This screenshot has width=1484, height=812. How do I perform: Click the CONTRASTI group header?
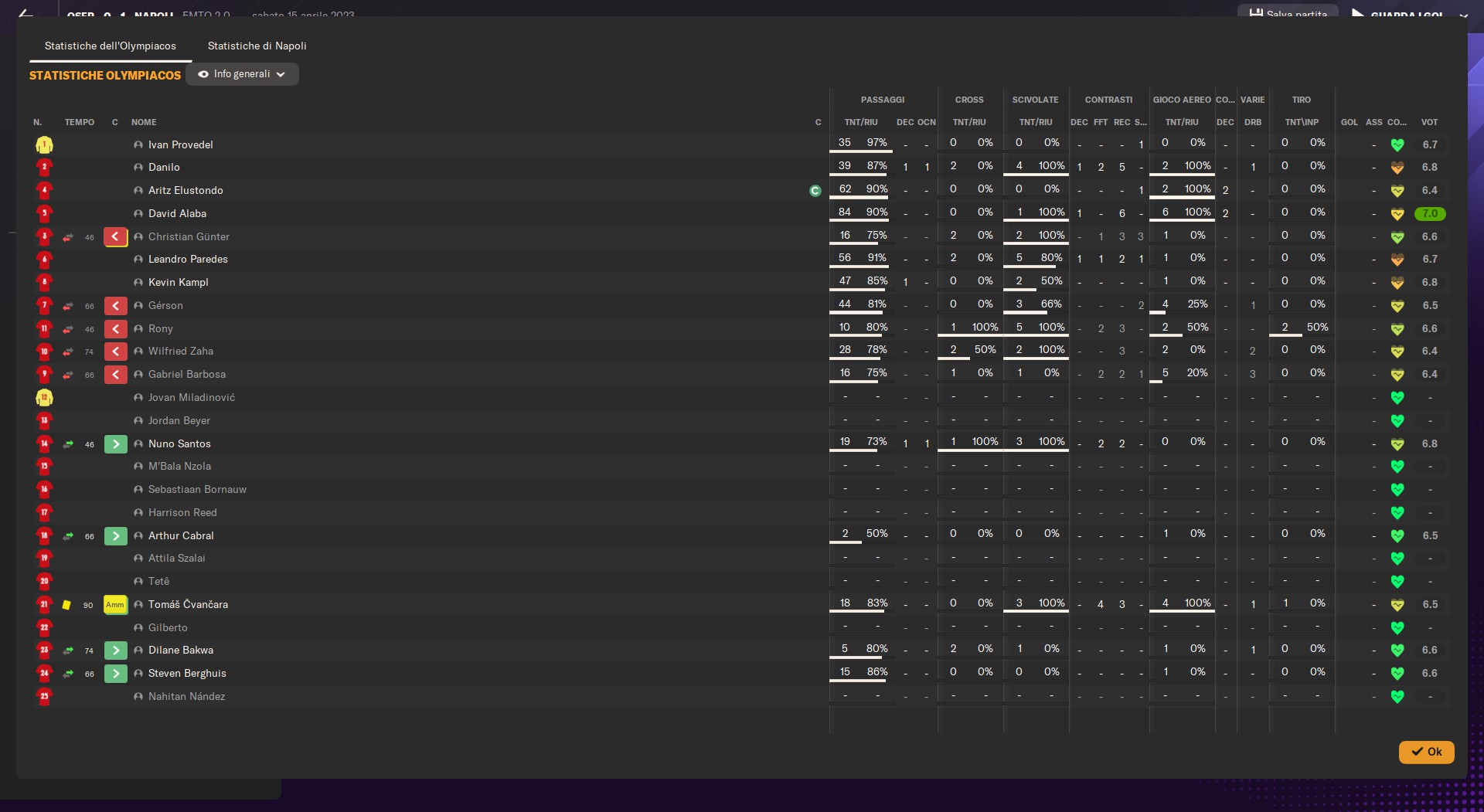[x=1108, y=100]
